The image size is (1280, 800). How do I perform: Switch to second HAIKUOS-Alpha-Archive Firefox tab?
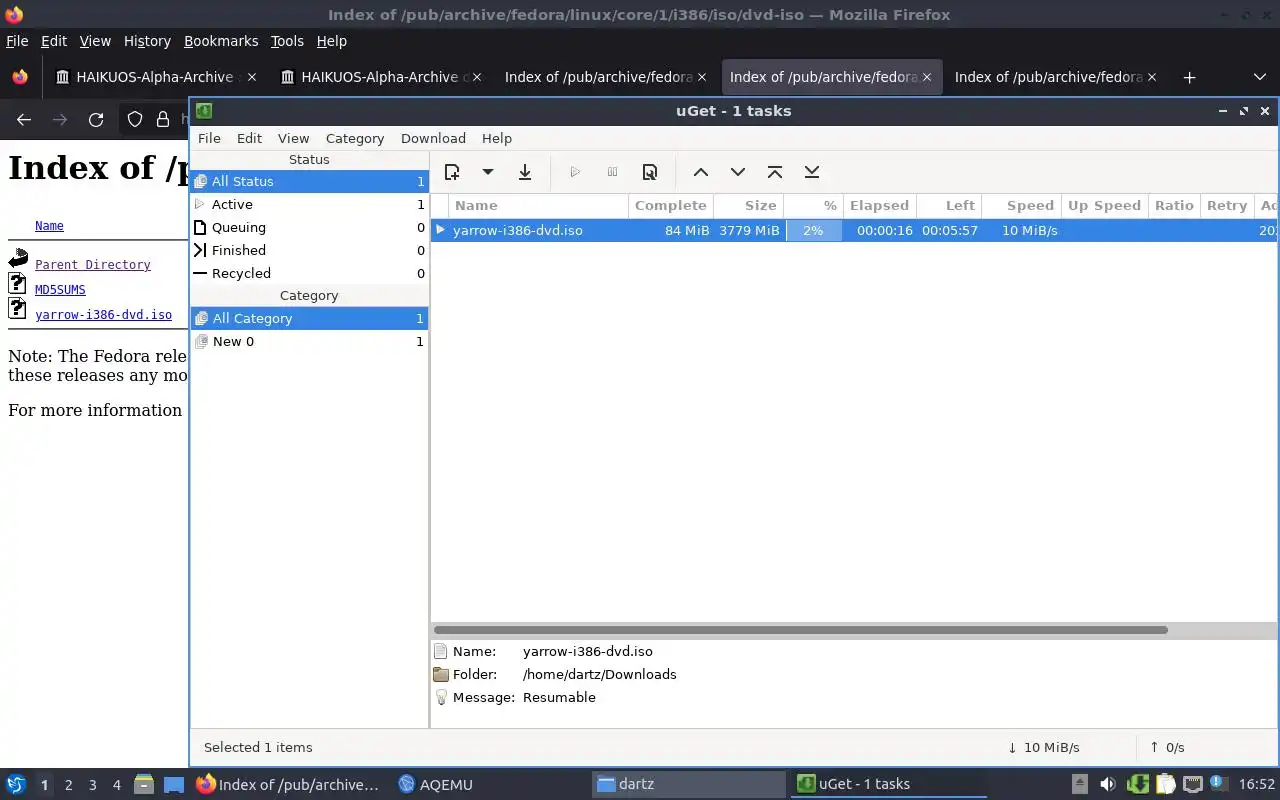click(380, 77)
